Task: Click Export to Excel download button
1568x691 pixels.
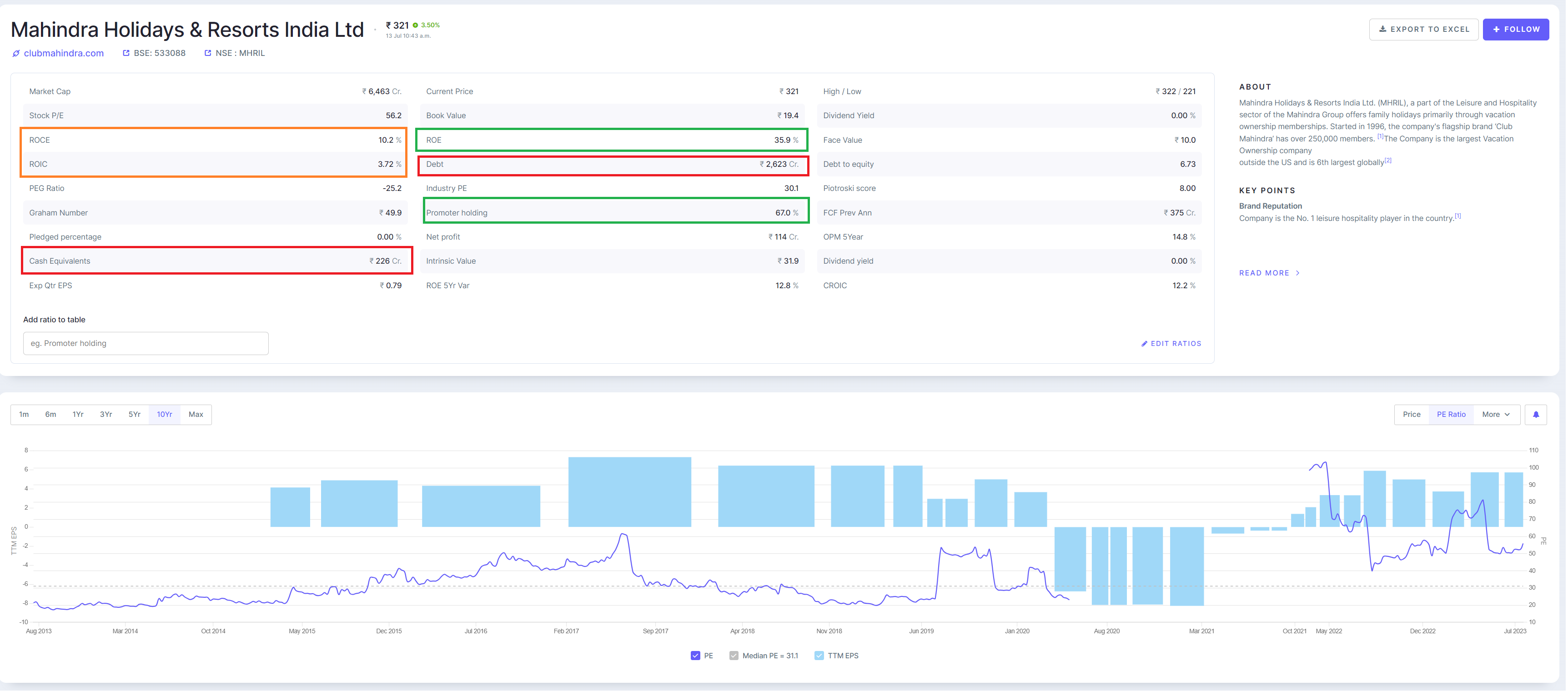Action: [x=1423, y=29]
